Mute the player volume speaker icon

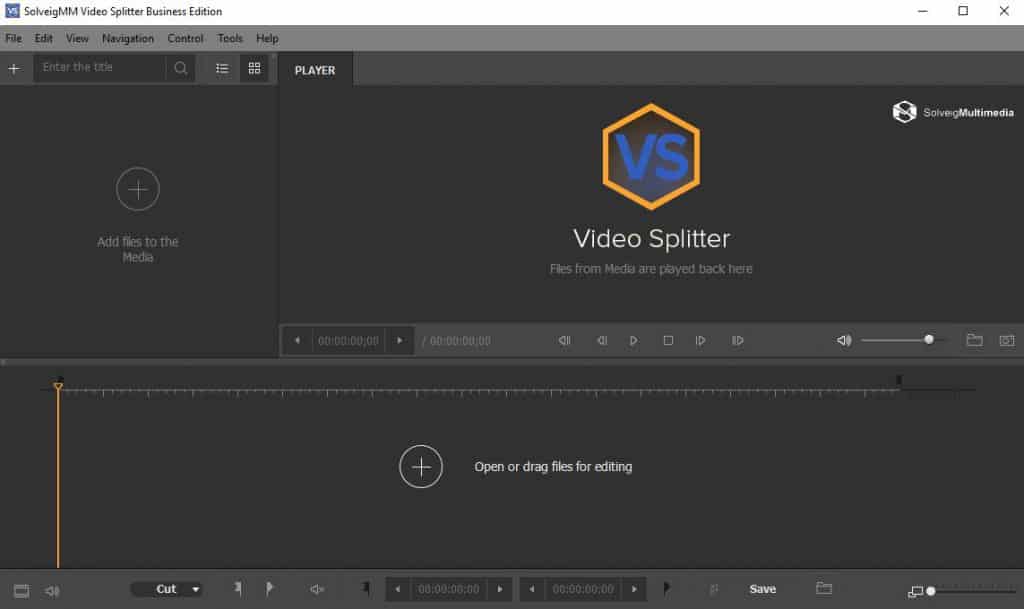(x=844, y=340)
